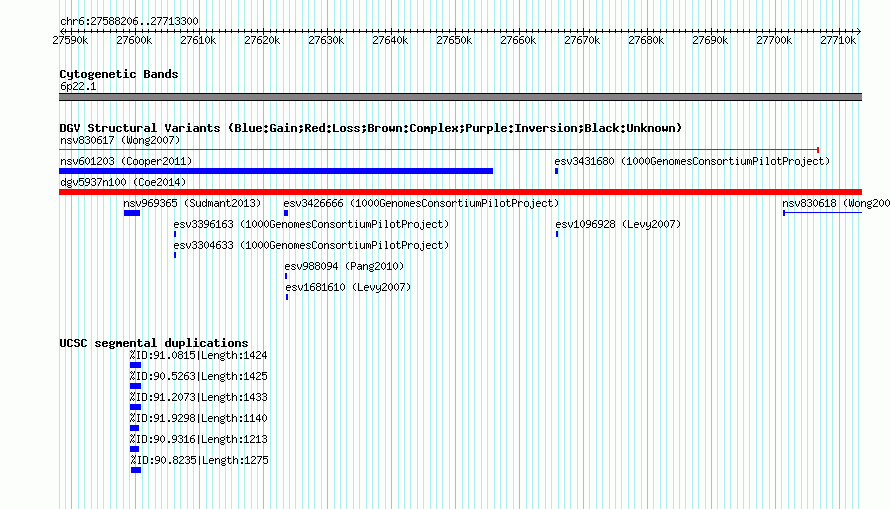
Task: Click UCSC segmental duplications track title
Action: pyautogui.click(x=154, y=343)
